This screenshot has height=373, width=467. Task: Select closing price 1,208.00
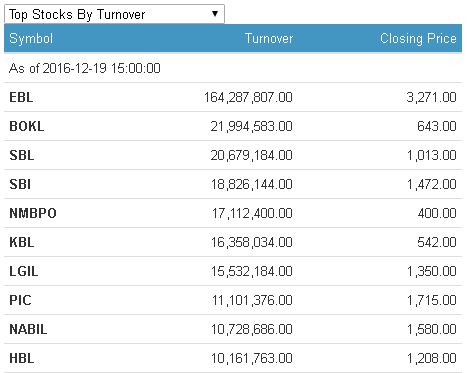(432, 358)
